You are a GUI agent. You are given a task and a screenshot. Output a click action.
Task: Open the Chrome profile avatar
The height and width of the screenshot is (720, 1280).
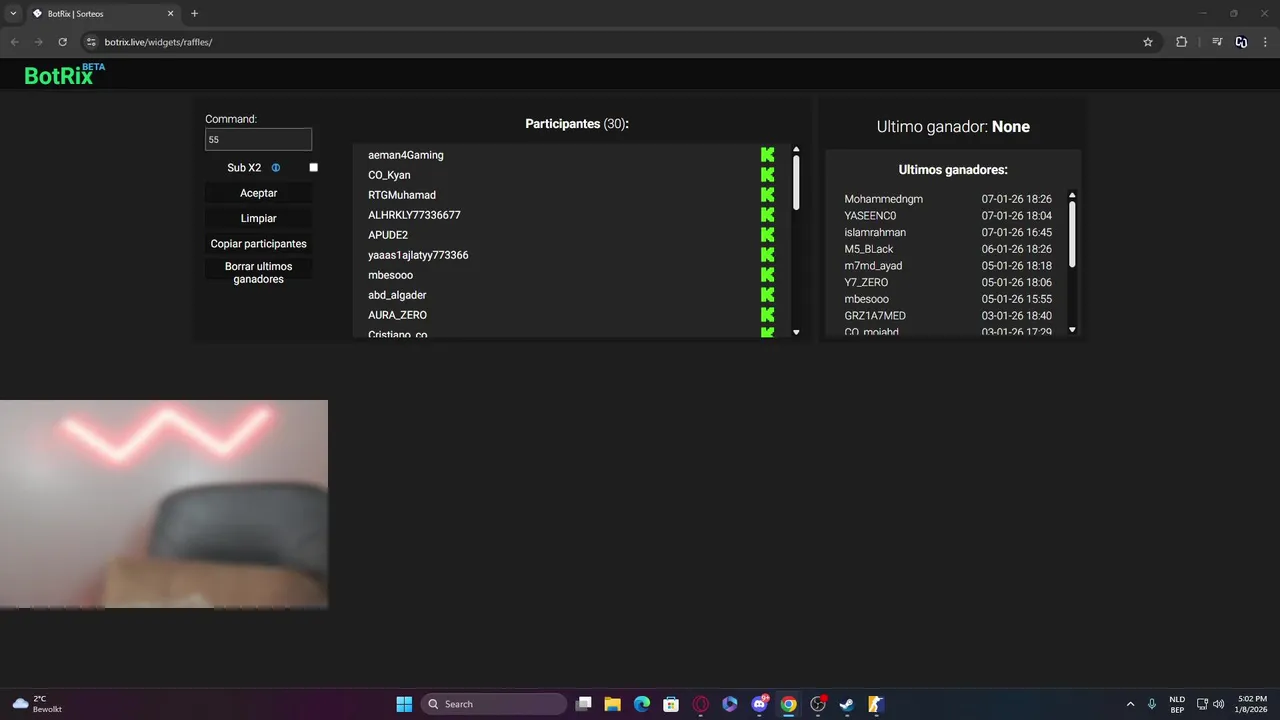[1241, 42]
